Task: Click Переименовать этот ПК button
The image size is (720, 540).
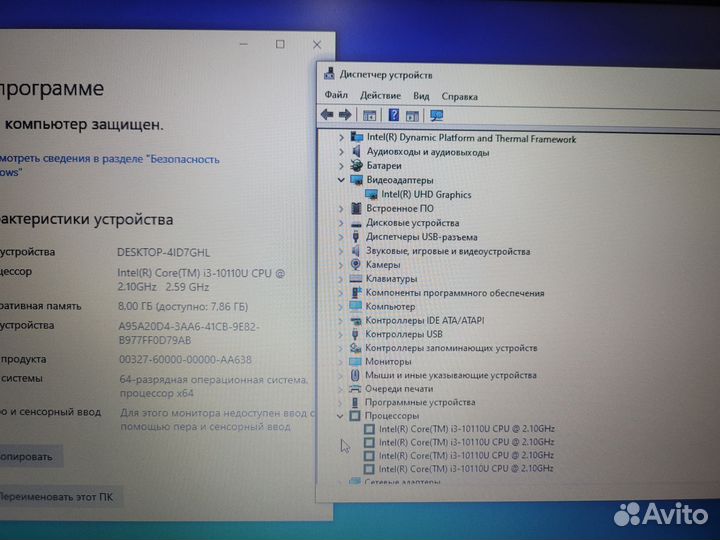Action: click(x=61, y=497)
